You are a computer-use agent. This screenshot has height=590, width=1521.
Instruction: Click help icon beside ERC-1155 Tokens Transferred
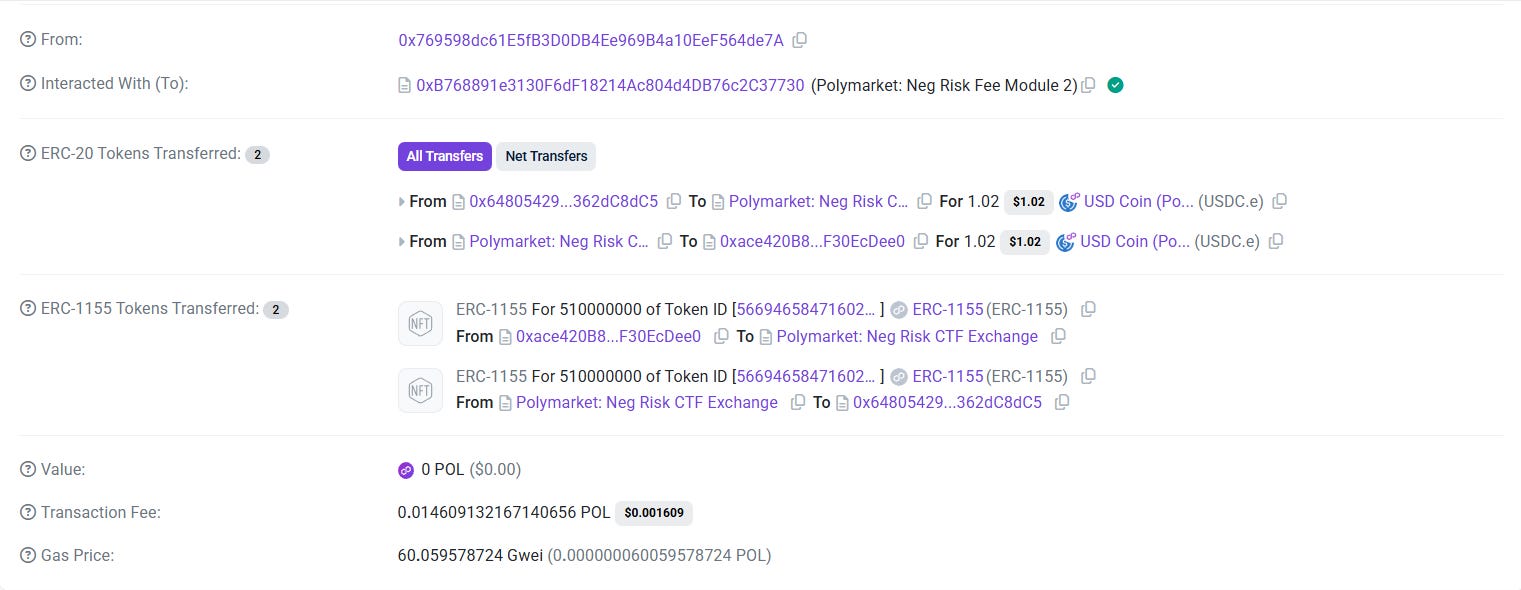(28, 309)
